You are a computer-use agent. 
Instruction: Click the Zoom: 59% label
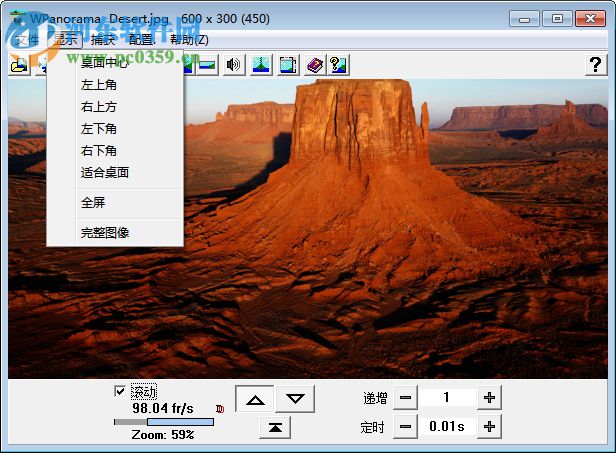click(163, 435)
